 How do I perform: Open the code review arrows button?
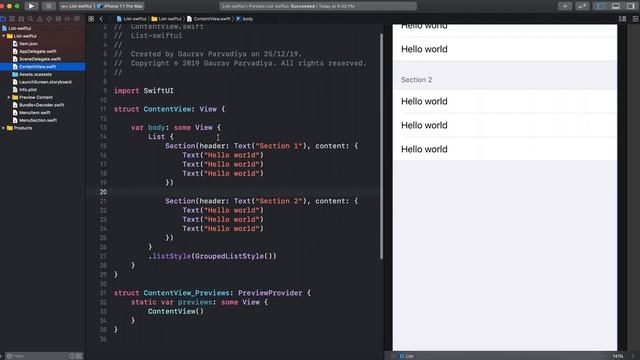coord(582,6)
